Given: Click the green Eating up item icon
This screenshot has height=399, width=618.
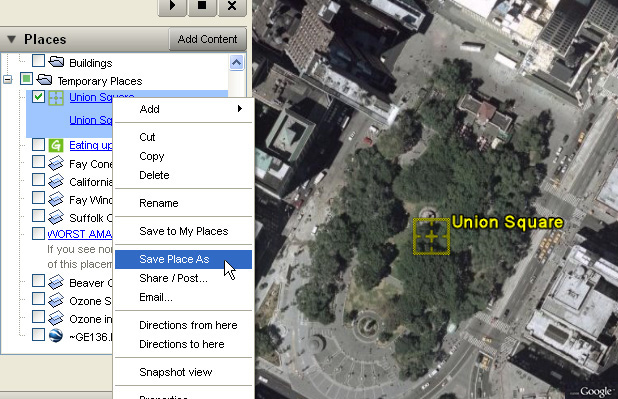Looking at the screenshot, I should 56,145.
